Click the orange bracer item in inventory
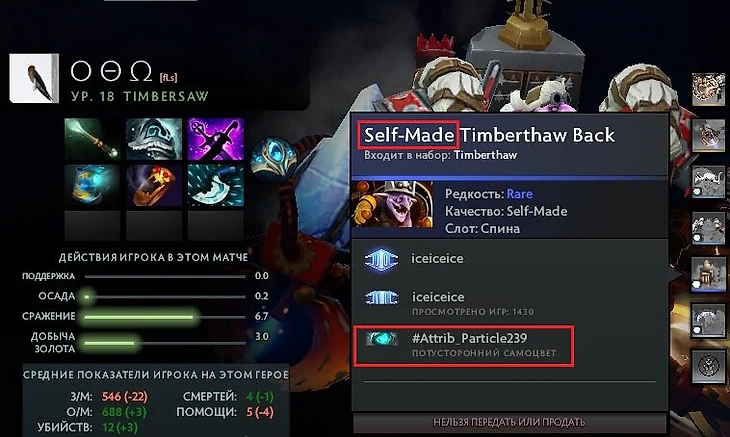The image size is (730, 437). click(x=154, y=185)
